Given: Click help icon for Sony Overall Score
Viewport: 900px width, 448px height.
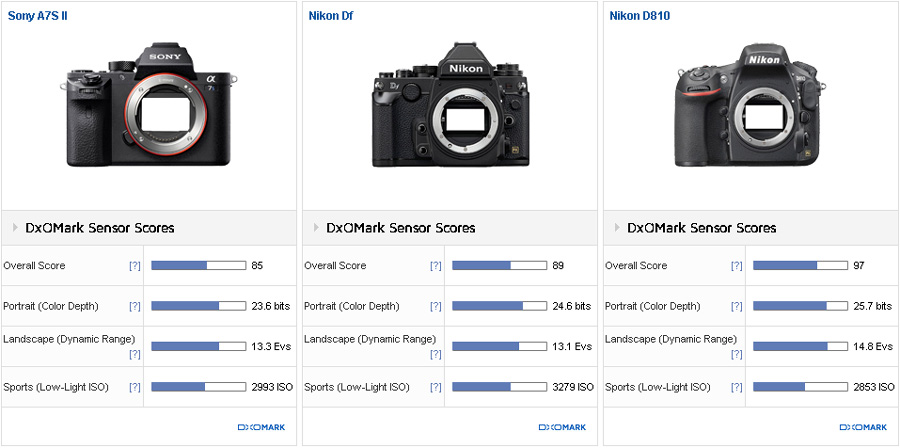Looking at the screenshot, I should (134, 266).
